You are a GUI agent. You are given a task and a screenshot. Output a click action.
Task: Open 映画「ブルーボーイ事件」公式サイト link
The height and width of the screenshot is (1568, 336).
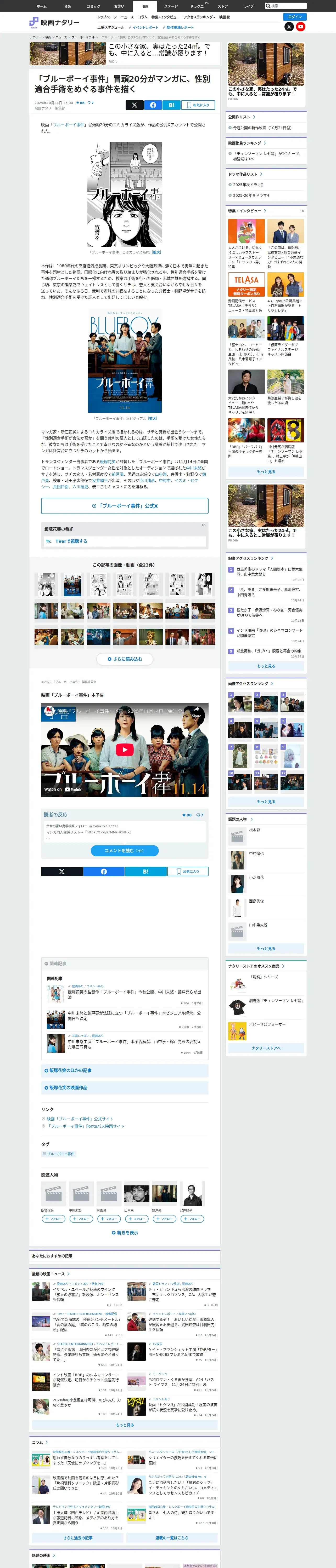tap(80, 1119)
